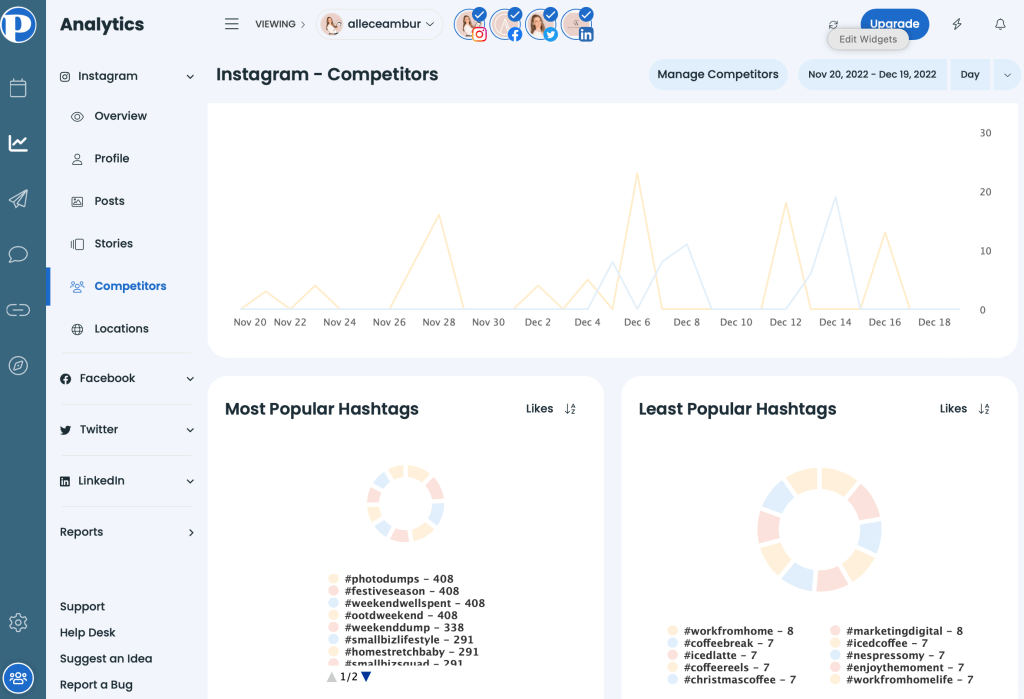Open the Overview menu item
Image resolution: width=1024 pixels, height=699 pixels.
point(120,116)
